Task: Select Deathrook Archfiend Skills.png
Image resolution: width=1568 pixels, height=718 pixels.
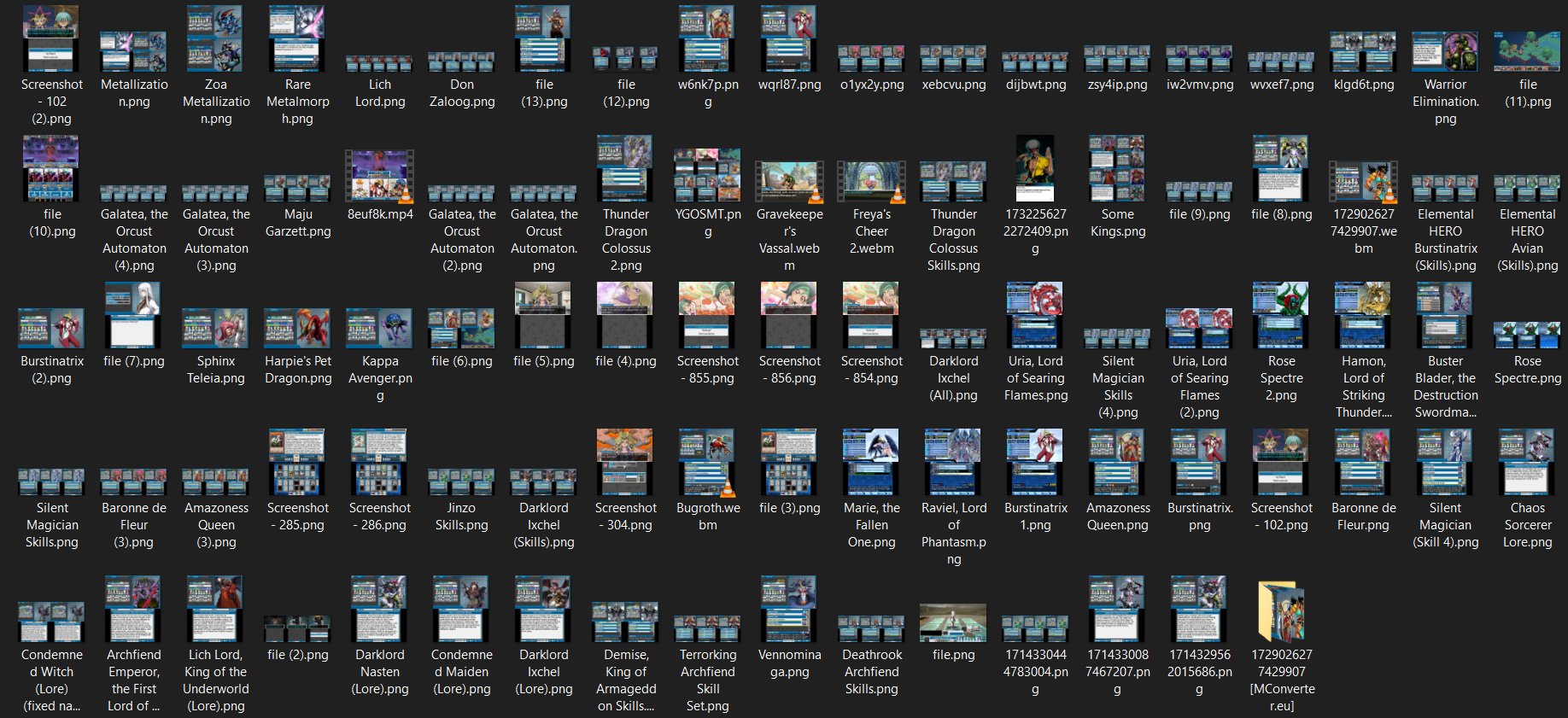Action: tap(871, 628)
